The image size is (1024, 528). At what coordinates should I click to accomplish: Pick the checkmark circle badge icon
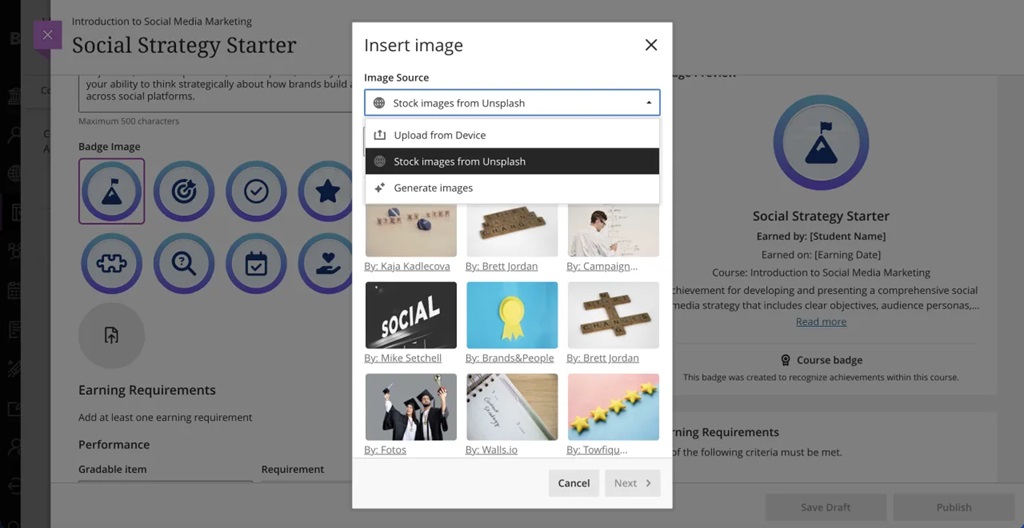[x=256, y=191]
